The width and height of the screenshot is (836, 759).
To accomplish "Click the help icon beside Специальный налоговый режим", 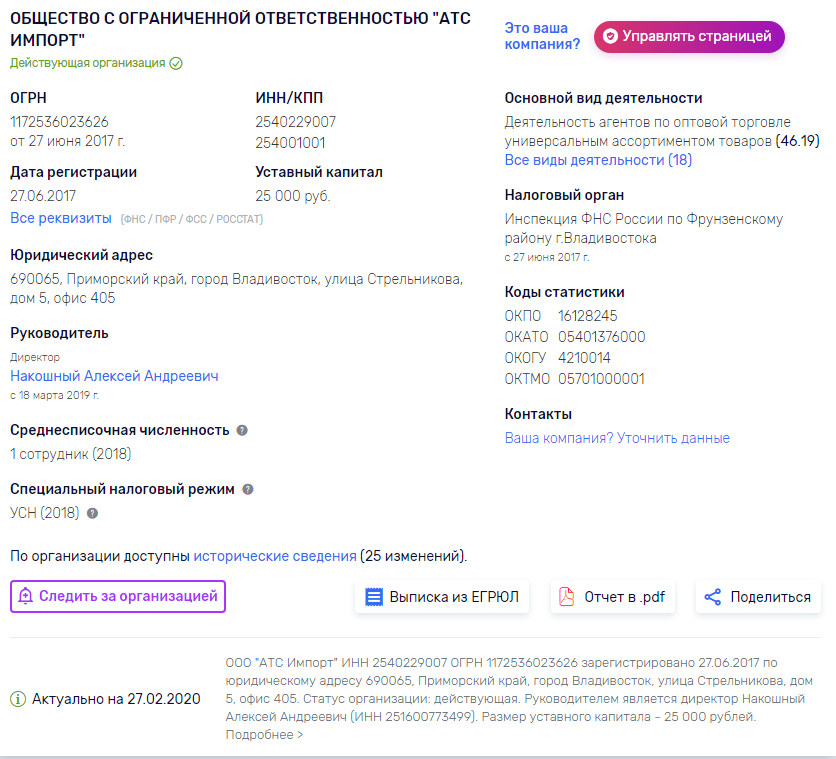I will tap(248, 490).
